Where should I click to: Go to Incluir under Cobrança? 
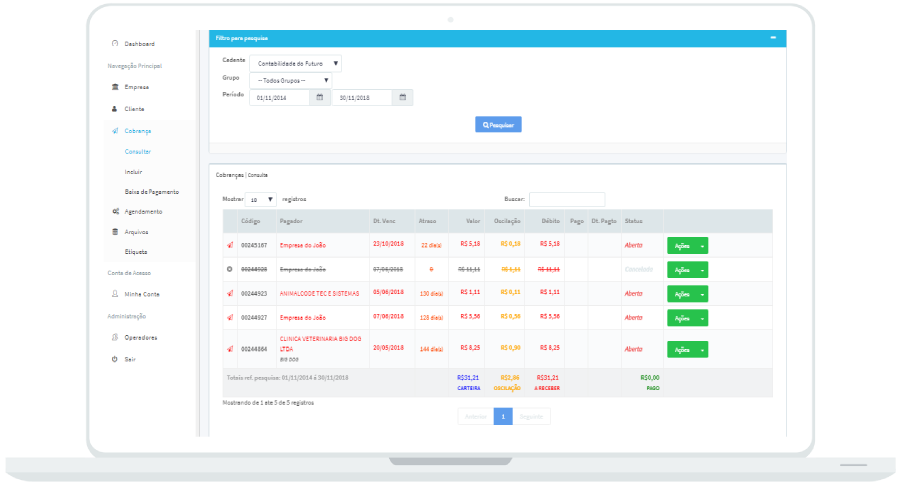tap(133, 172)
